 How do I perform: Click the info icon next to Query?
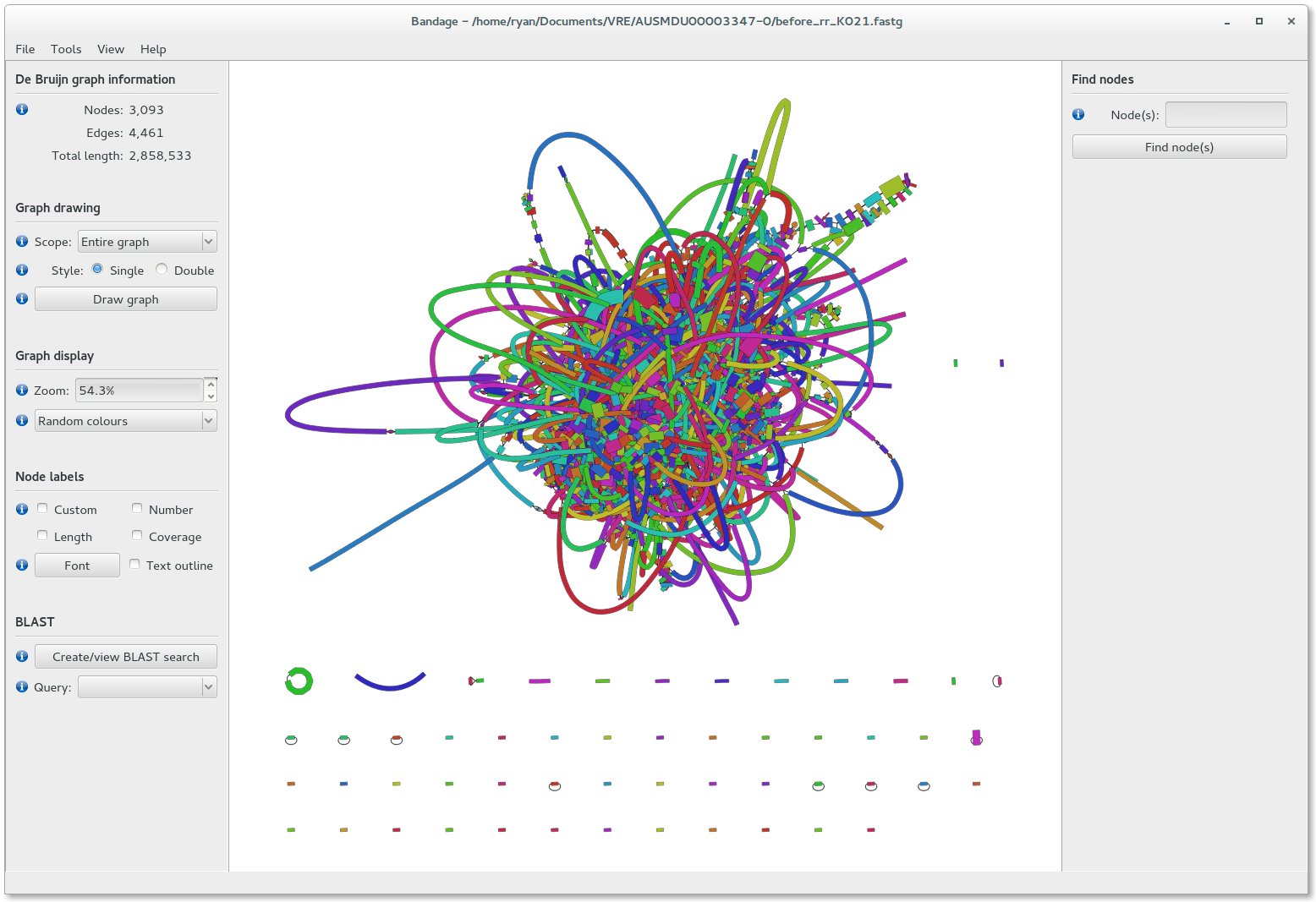click(x=22, y=686)
